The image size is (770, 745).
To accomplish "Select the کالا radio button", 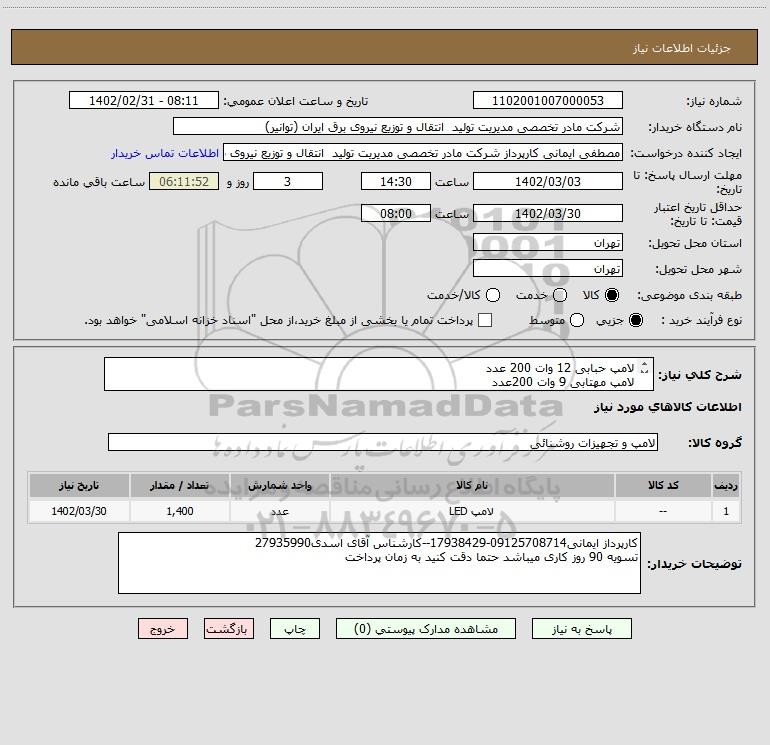I will click(612, 295).
